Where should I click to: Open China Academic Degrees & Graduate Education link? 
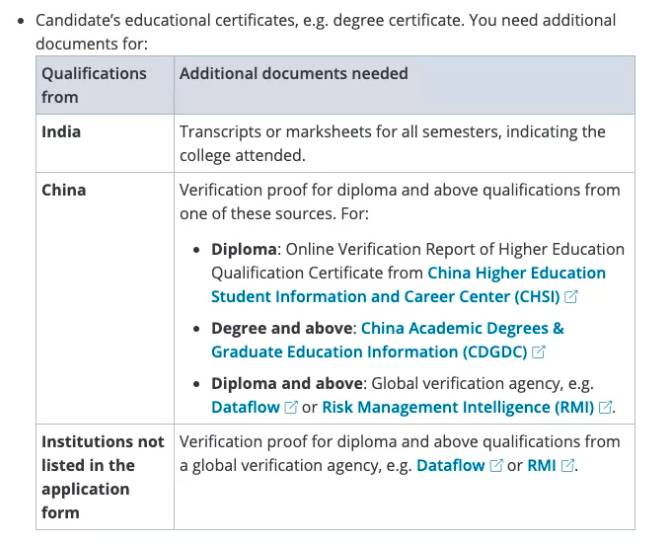(387, 340)
